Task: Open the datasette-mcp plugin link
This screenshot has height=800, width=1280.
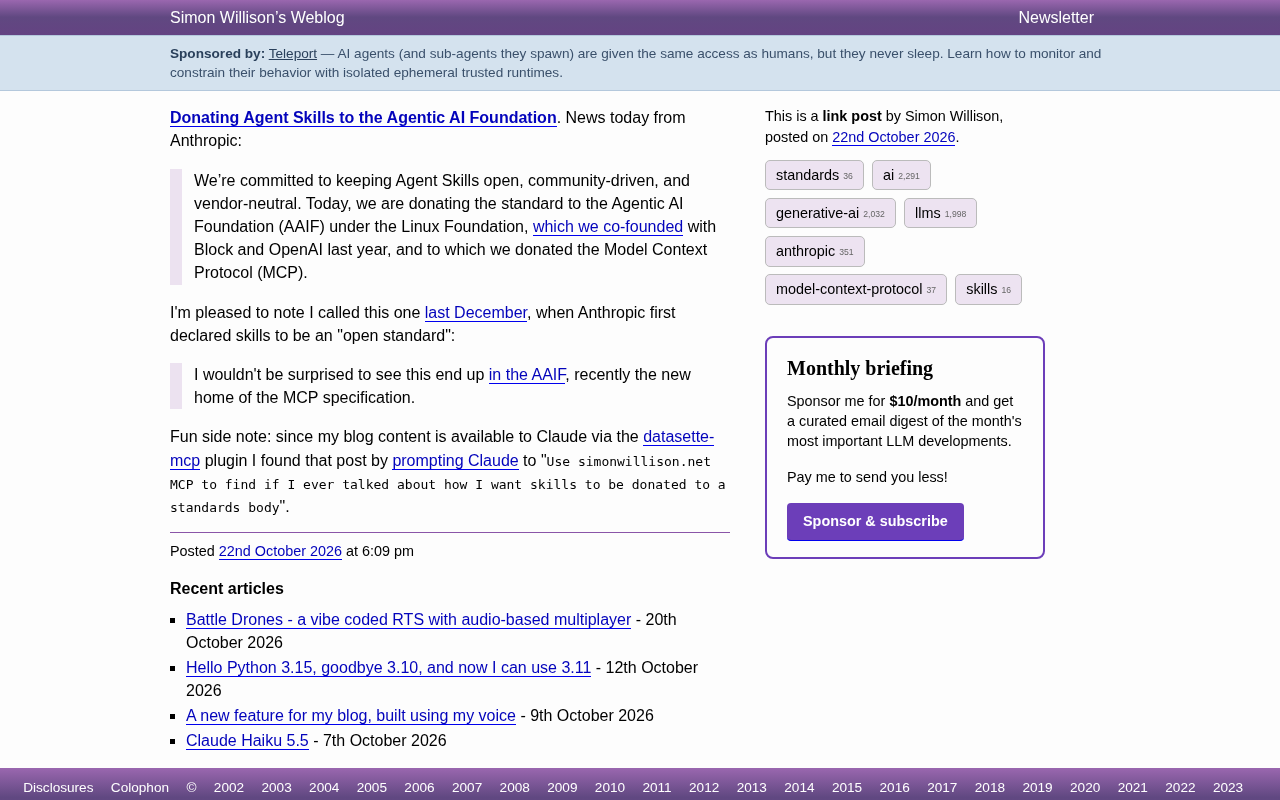Action: click(442, 448)
